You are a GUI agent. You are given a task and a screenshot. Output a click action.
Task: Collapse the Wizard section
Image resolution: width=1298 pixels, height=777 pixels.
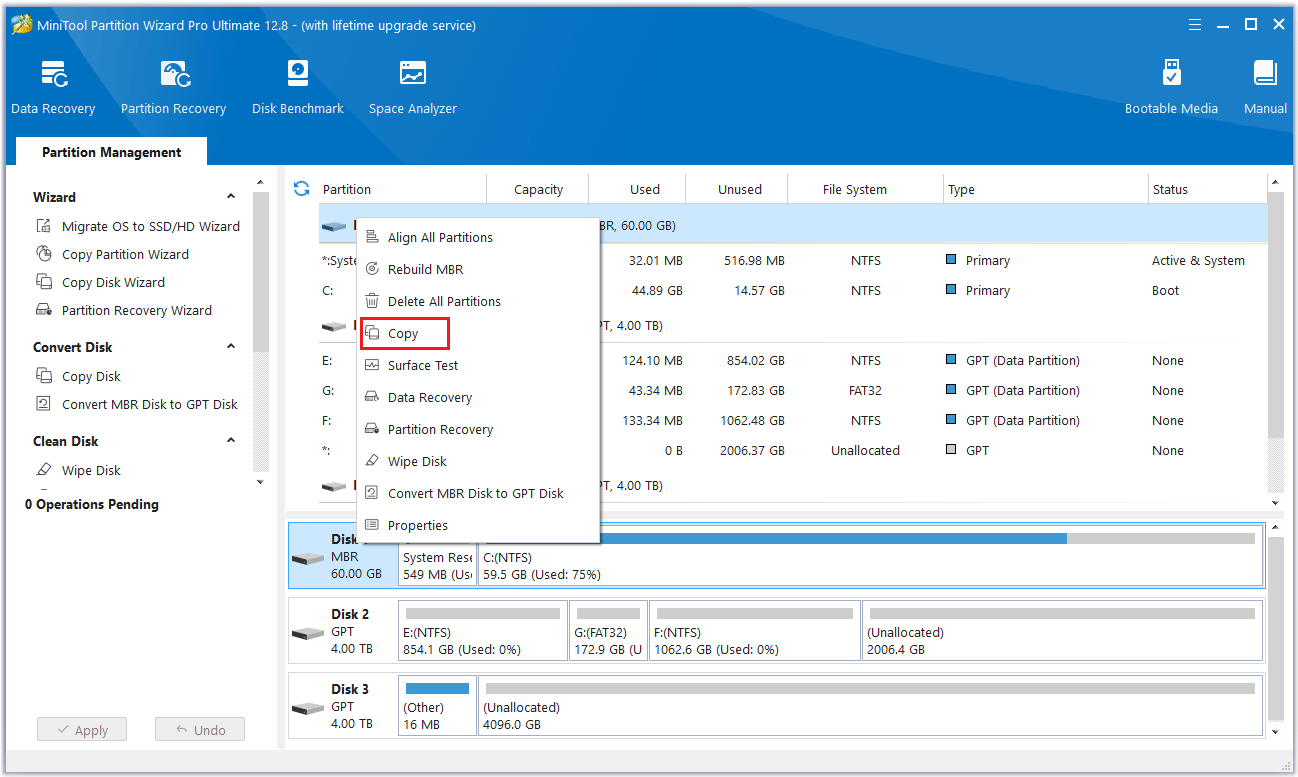[231, 197]
